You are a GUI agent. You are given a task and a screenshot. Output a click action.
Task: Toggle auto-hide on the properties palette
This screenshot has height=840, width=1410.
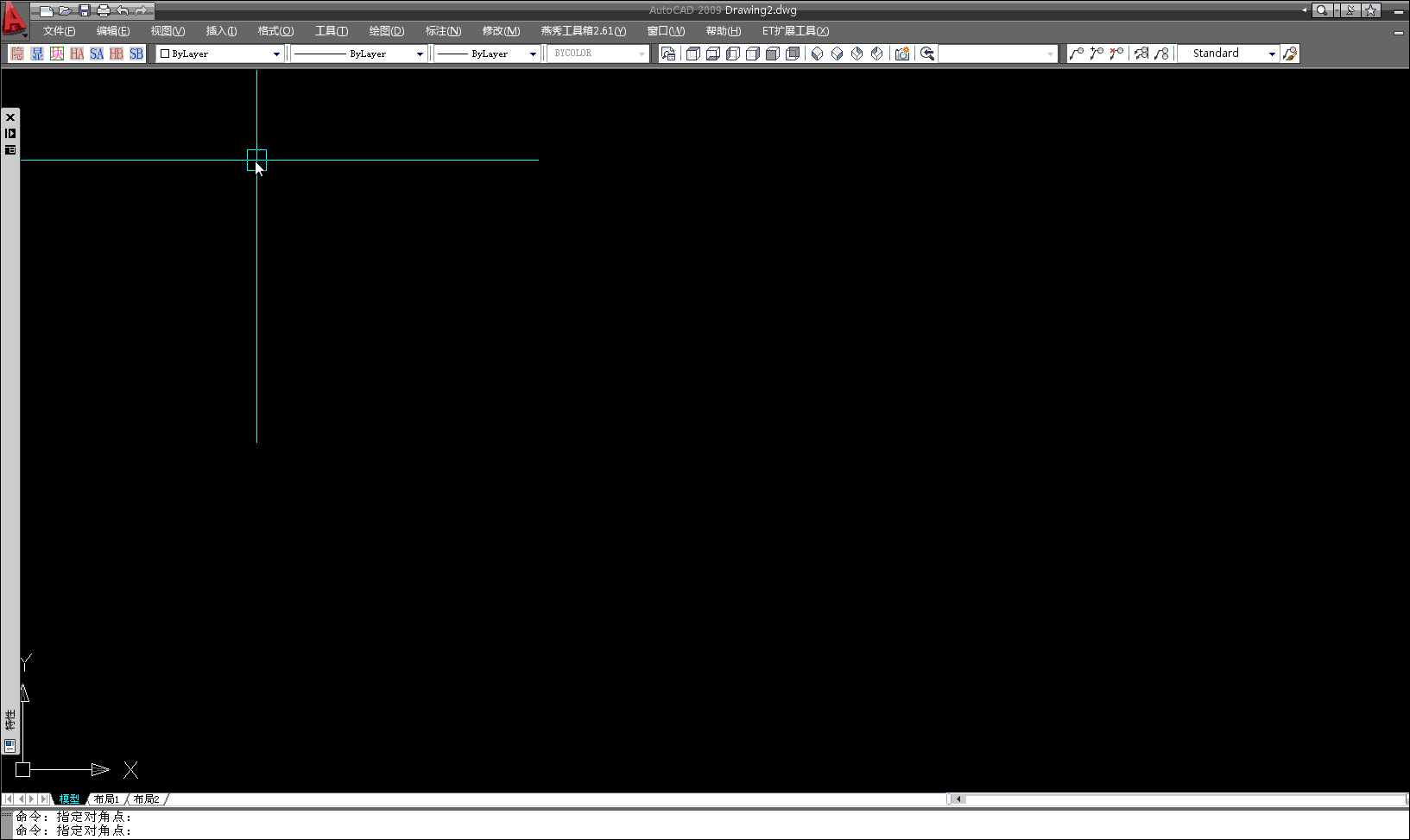(10, 133)
